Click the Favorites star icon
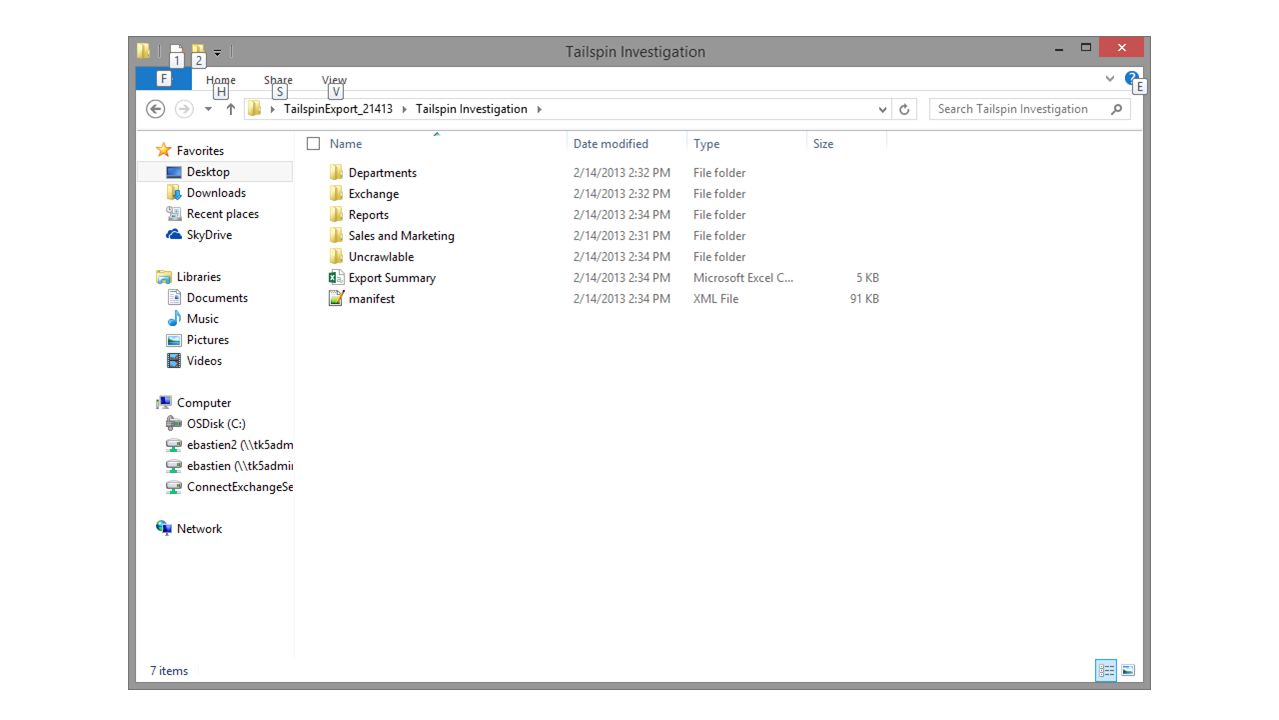Image resolution: width=1279 pixels, height=720 pixels. pyautogui.click(x=164, y=150)
